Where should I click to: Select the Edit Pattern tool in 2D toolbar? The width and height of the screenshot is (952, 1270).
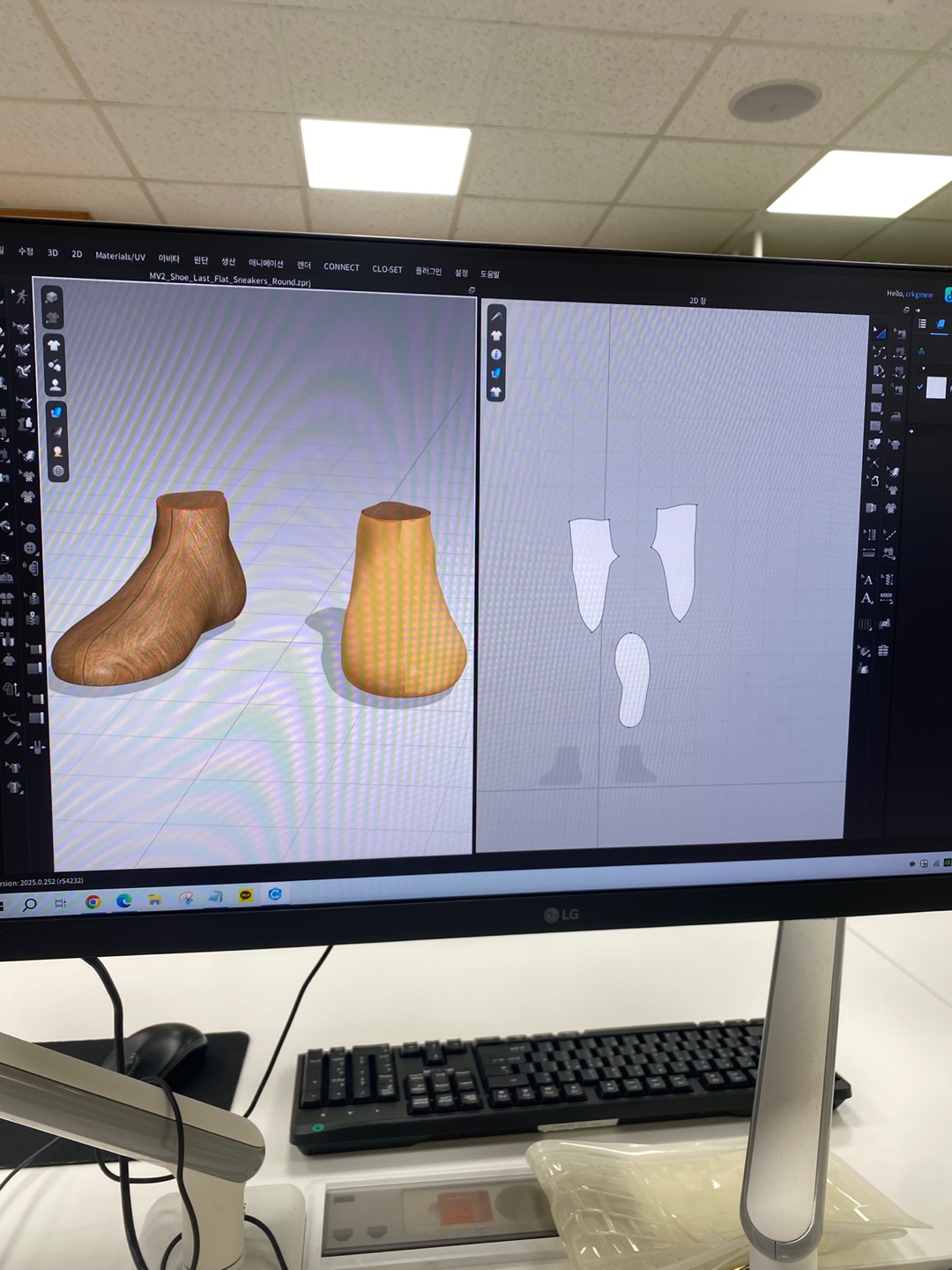point(879,332)
